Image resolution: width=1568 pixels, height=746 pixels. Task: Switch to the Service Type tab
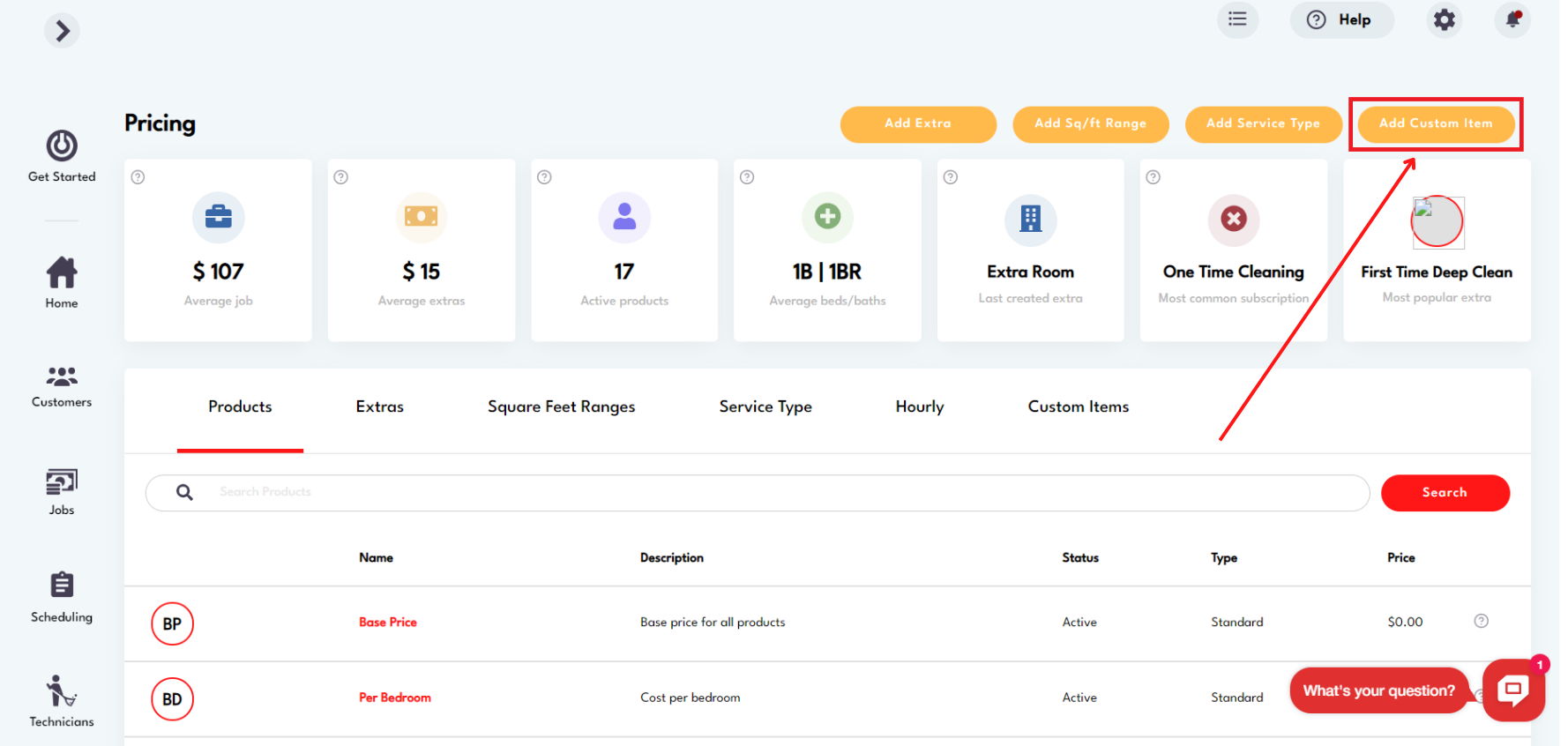click(765, 407)
